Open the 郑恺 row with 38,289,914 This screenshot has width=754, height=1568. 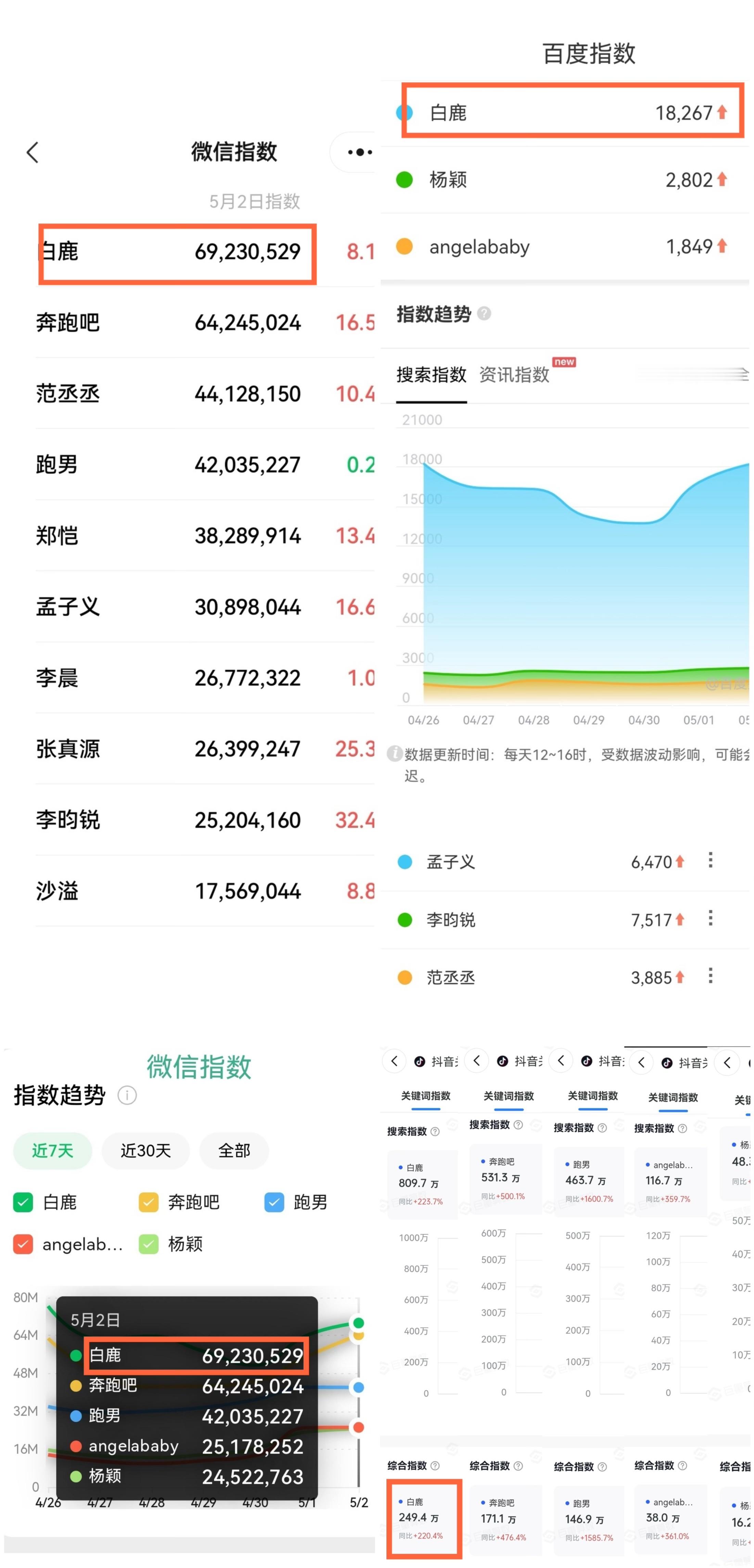205,536
